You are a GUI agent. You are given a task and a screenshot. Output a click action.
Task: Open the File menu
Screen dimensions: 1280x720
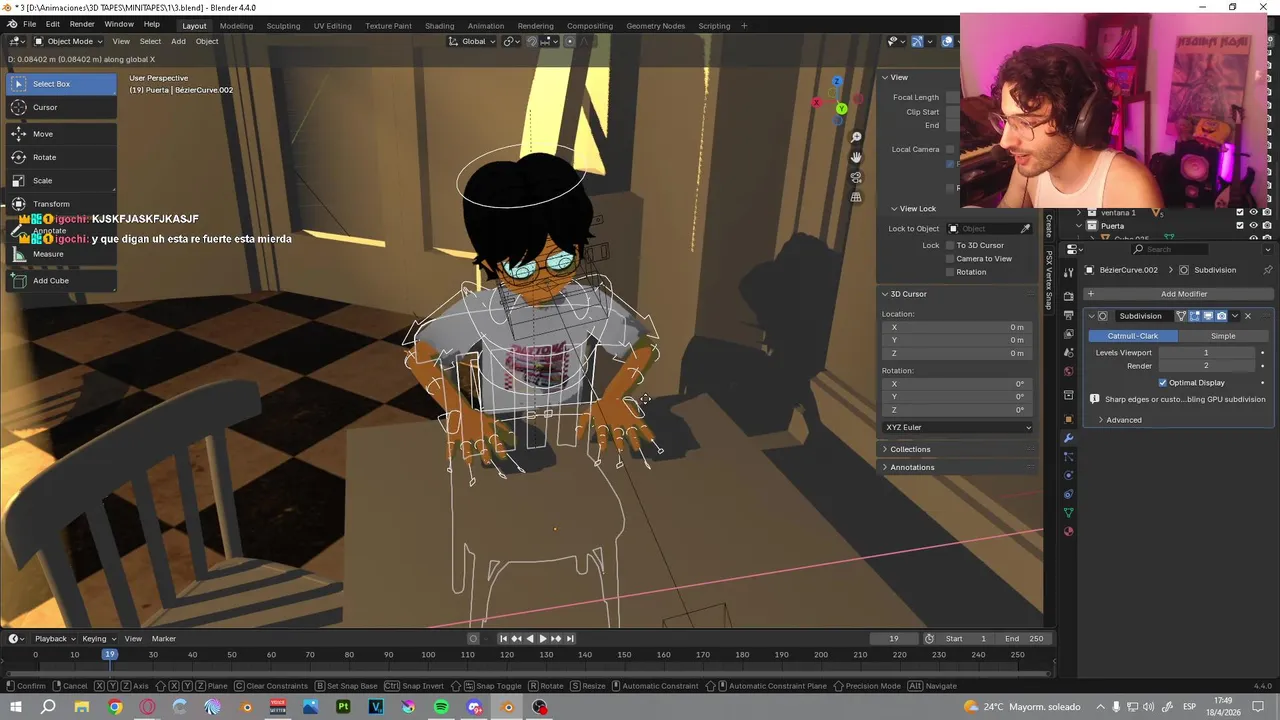pyautogui.click(x=30, y=24)
